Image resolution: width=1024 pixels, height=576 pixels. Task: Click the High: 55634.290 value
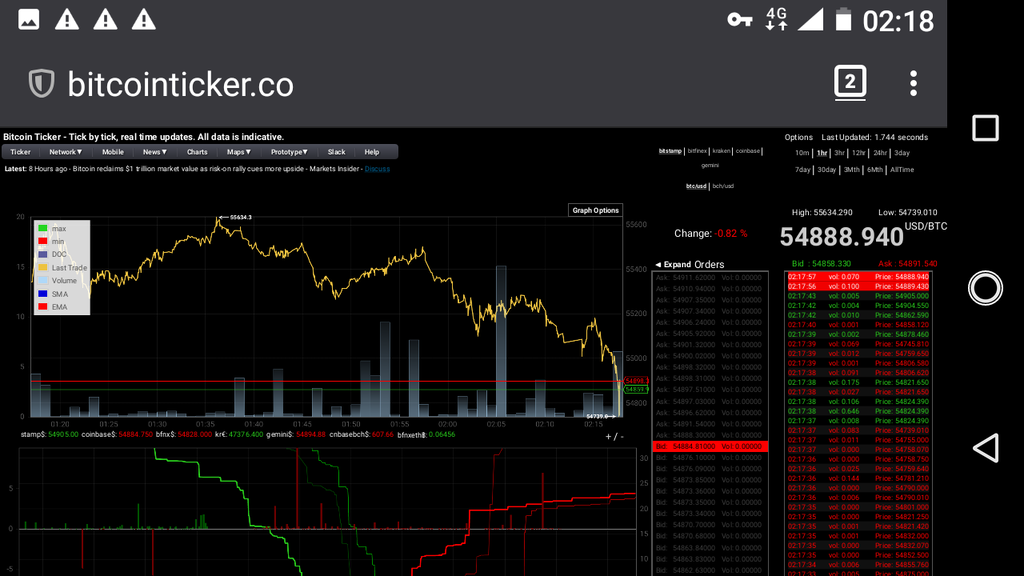click(x=822, y=212)
